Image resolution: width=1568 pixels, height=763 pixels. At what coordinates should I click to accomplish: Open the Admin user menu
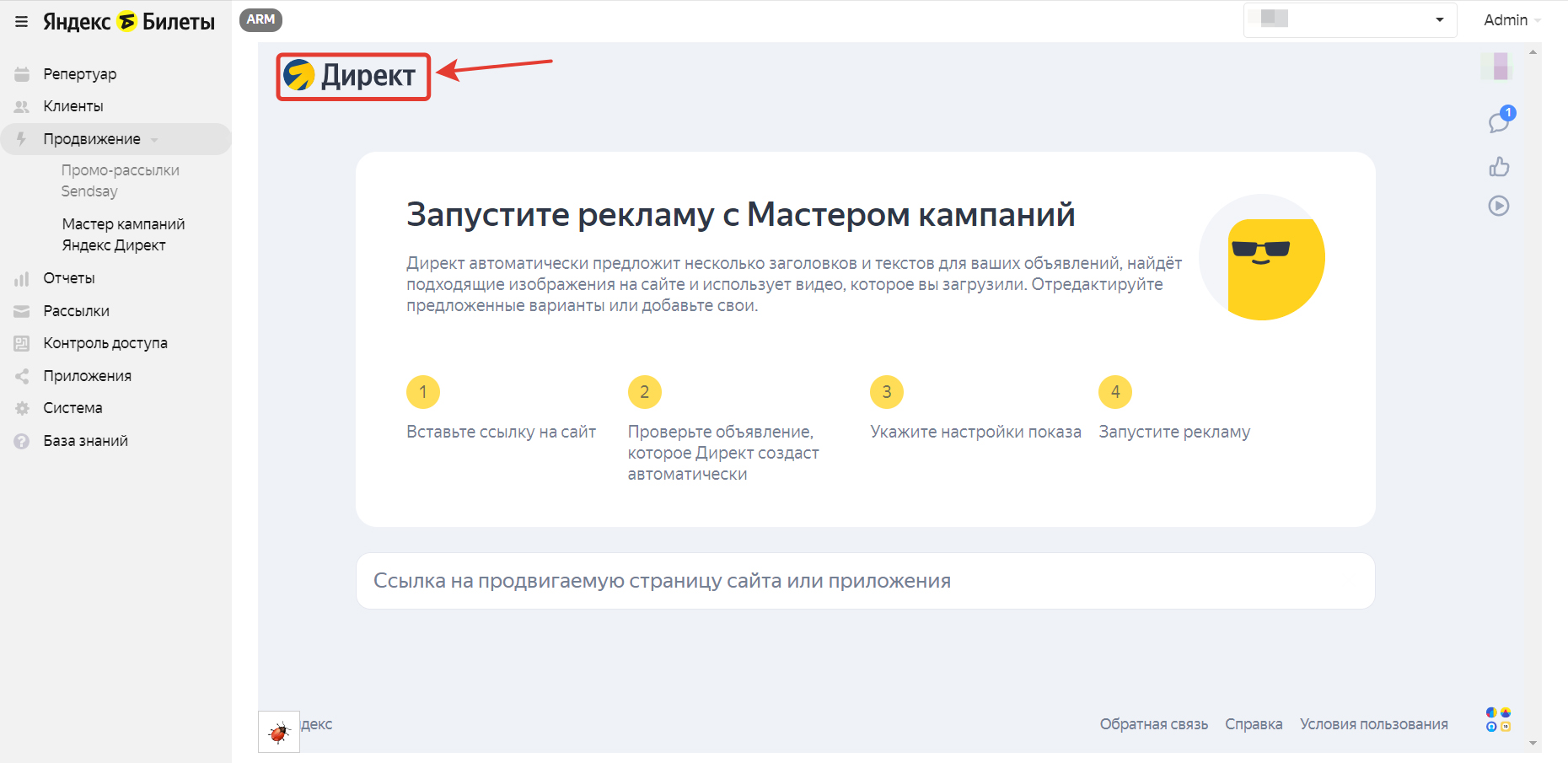(x=1512, y=20)
